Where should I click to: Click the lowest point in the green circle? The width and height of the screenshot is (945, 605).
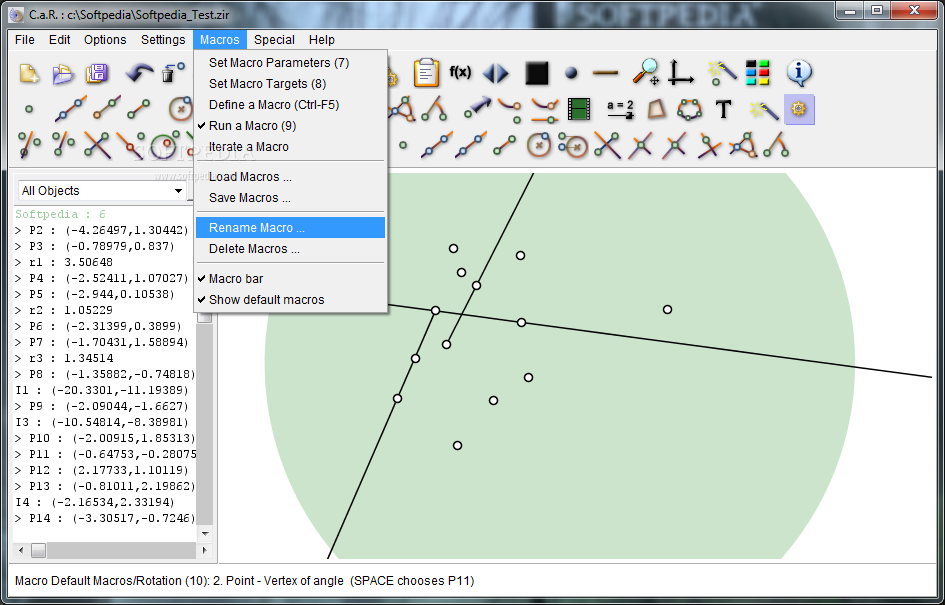(x=457, y=445)
